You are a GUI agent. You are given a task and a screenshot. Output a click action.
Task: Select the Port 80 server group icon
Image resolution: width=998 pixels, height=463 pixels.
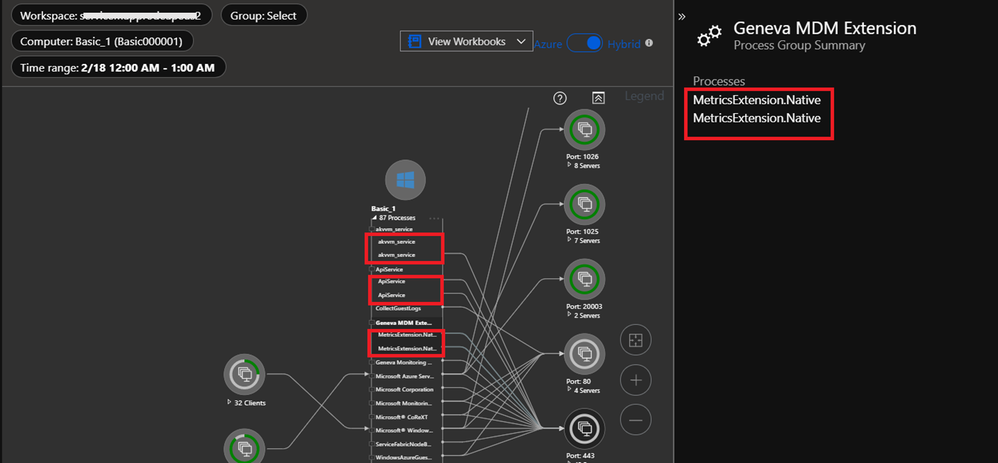(x=584, y=354)
